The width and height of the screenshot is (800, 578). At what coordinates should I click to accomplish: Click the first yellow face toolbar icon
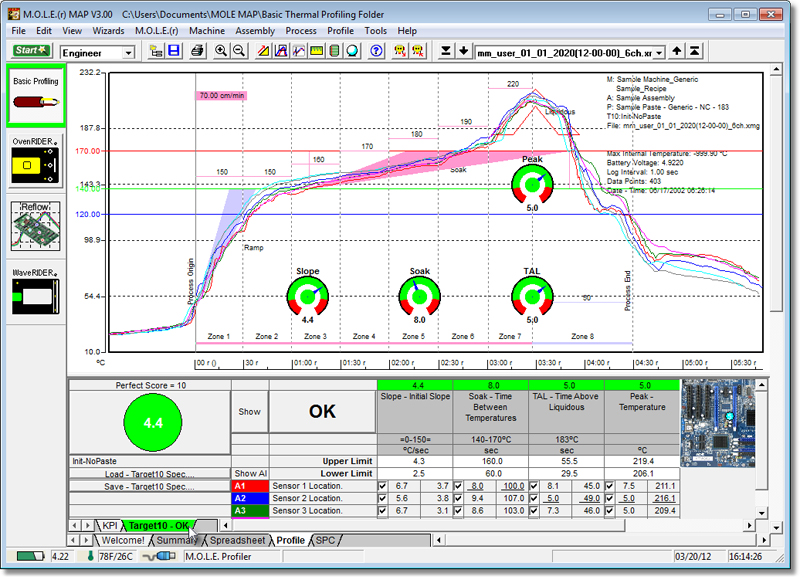tap(399, 51)
